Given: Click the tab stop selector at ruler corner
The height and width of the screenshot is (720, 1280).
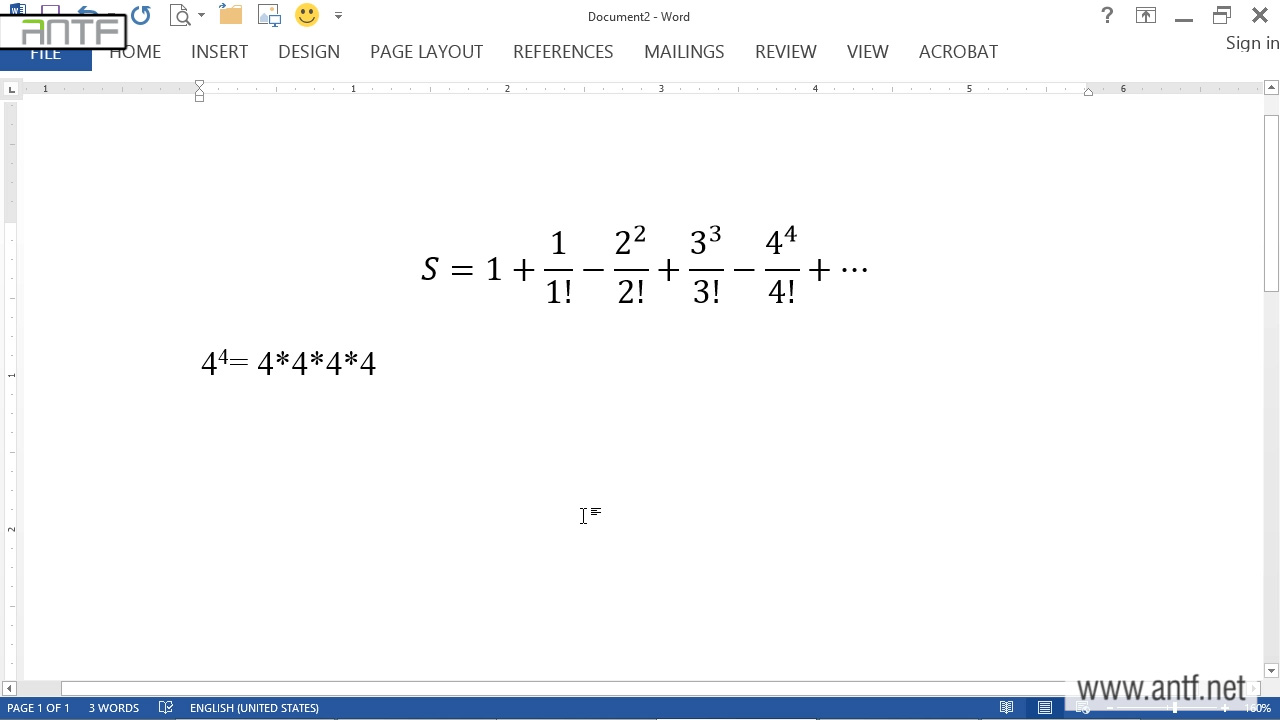Looking at the screenshot, I should pos(11,90).
